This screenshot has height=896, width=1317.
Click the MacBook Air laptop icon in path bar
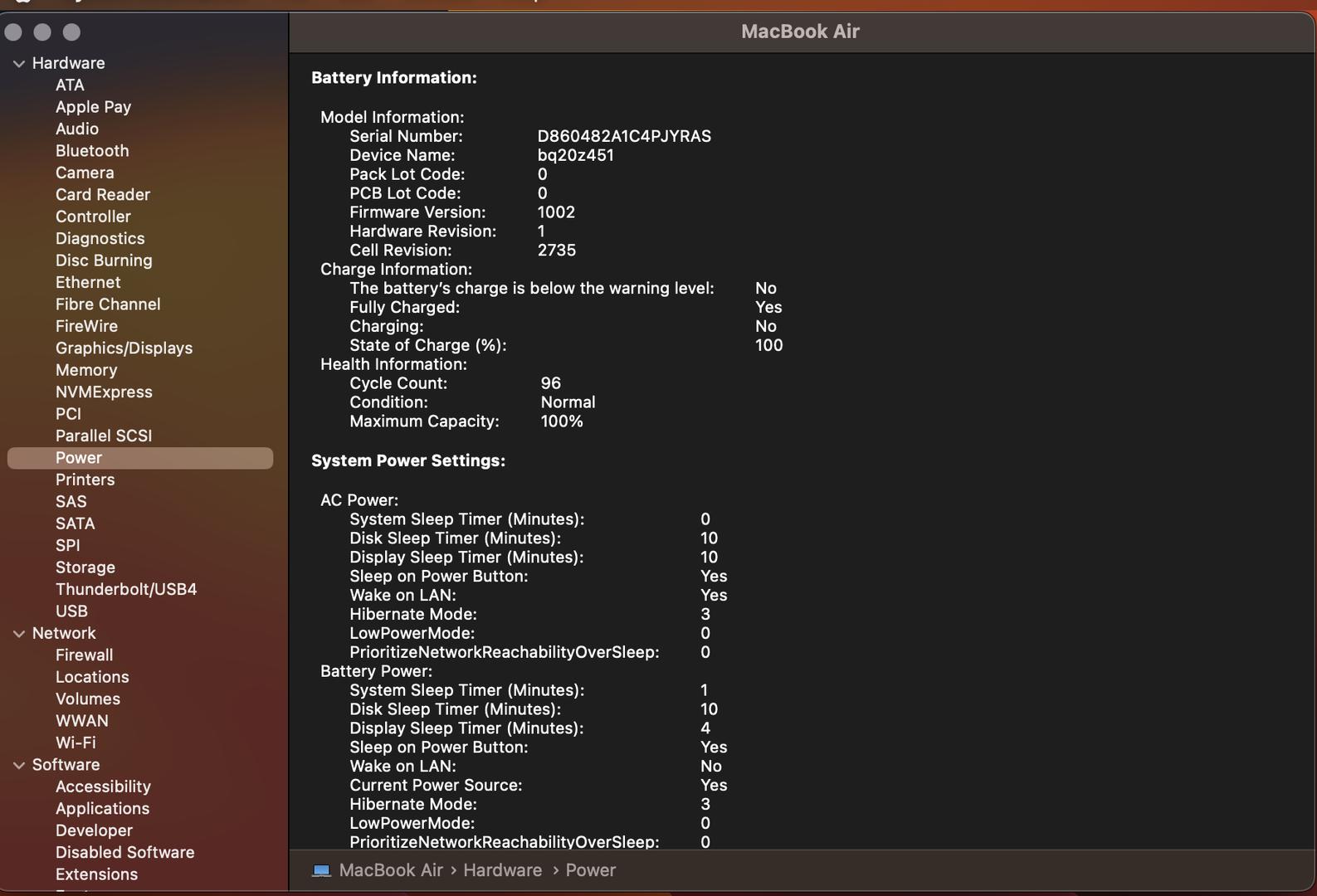(x=321, y=870)
